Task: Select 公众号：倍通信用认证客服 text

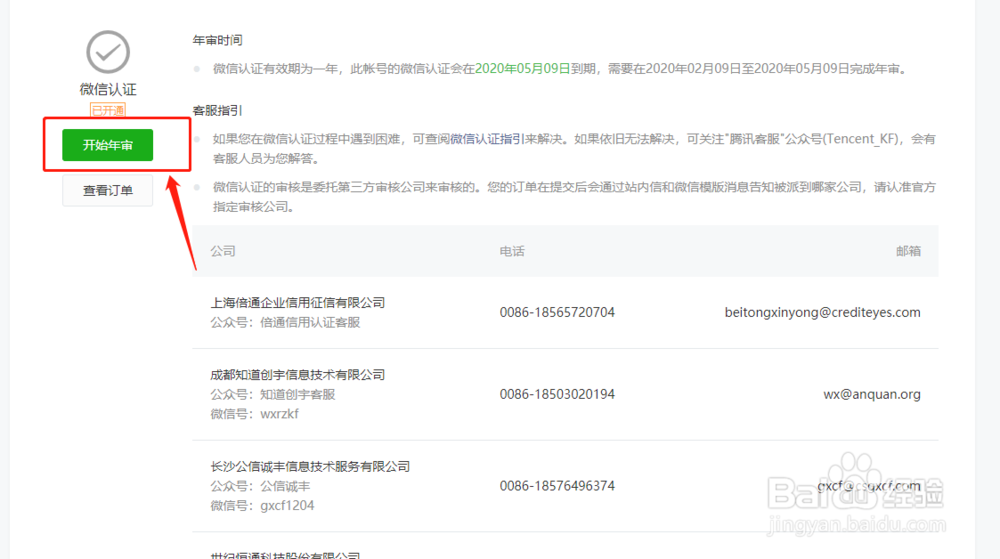Action: (286, 323)
